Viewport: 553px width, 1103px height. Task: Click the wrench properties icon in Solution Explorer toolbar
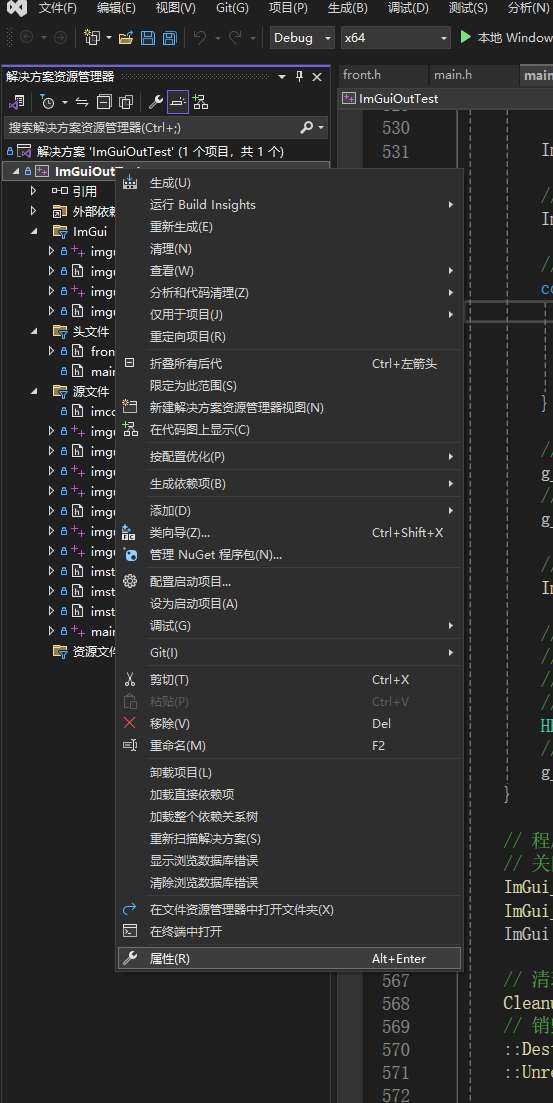(156, 103)
